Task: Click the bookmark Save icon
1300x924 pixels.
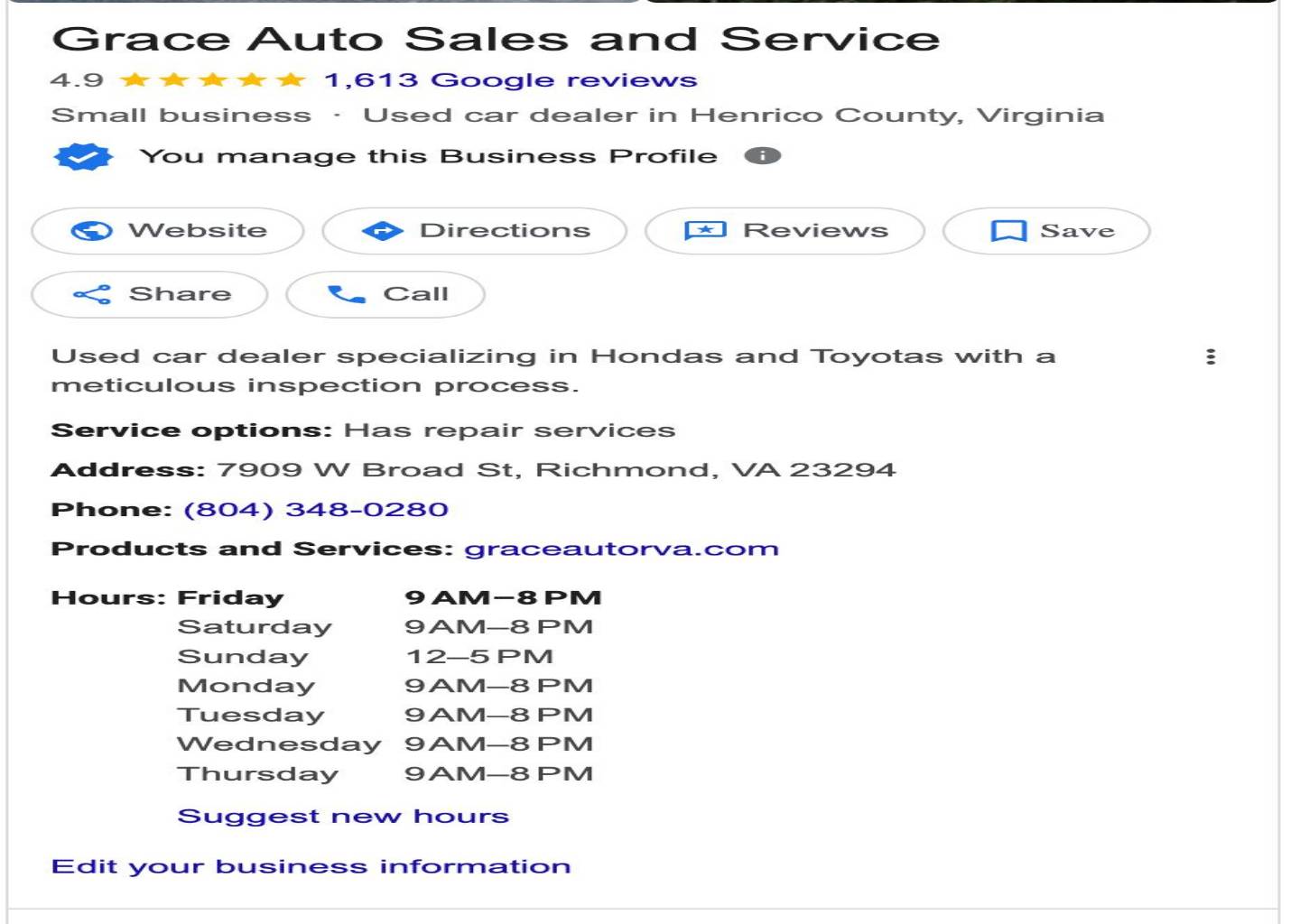Action: [1008, 231]
